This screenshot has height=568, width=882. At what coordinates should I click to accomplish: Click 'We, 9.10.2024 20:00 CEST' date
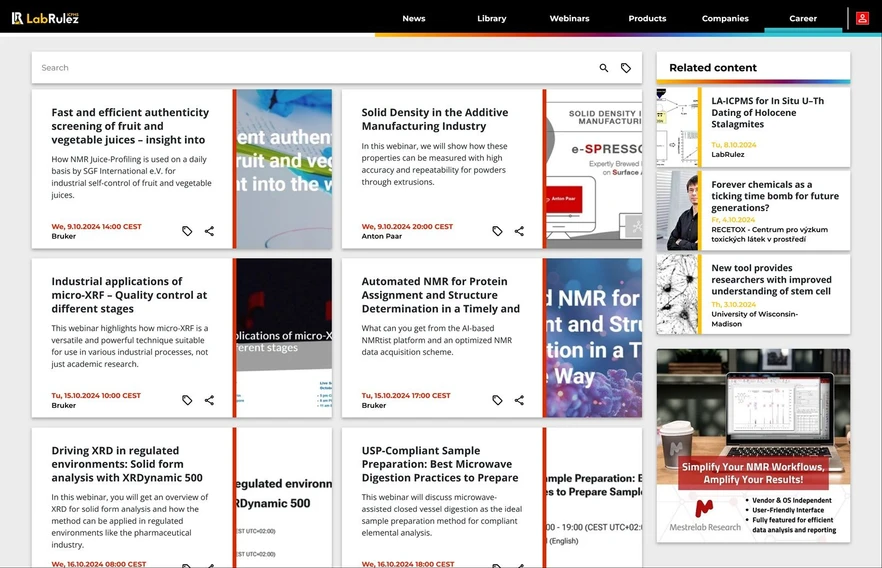[407, 227]
